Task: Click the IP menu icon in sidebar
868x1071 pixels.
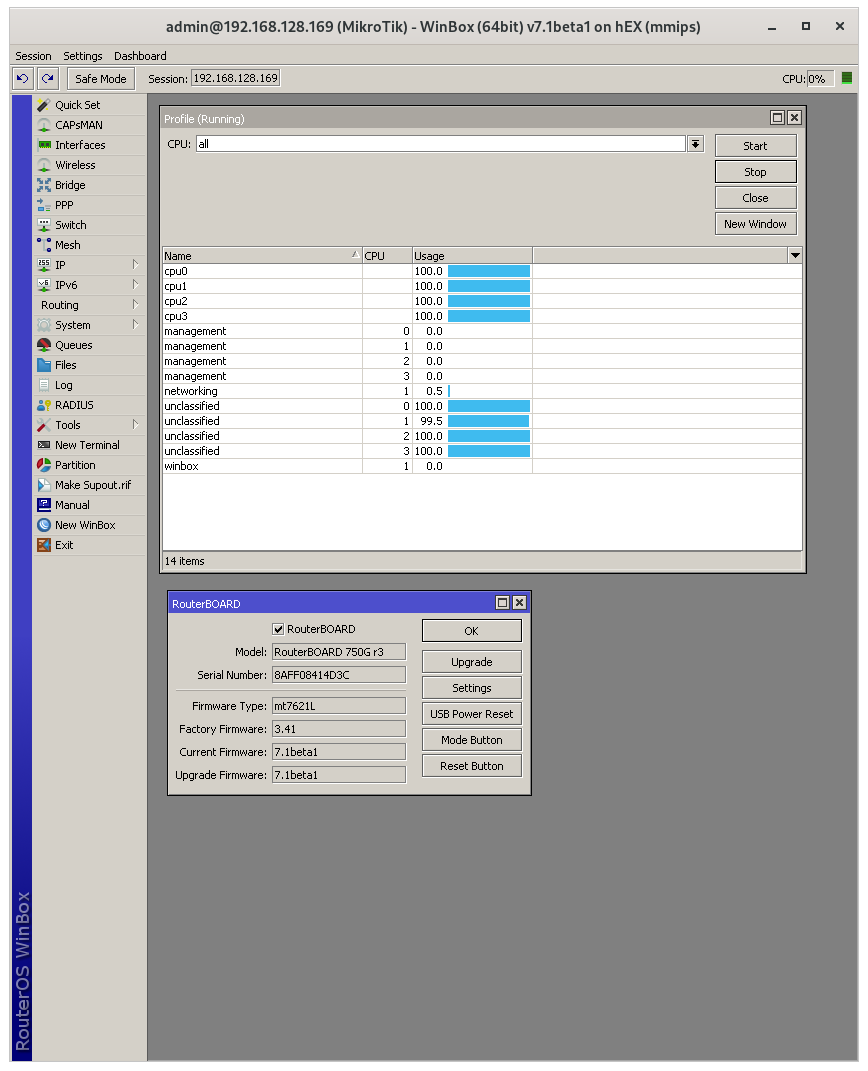Action: (44, 265)
